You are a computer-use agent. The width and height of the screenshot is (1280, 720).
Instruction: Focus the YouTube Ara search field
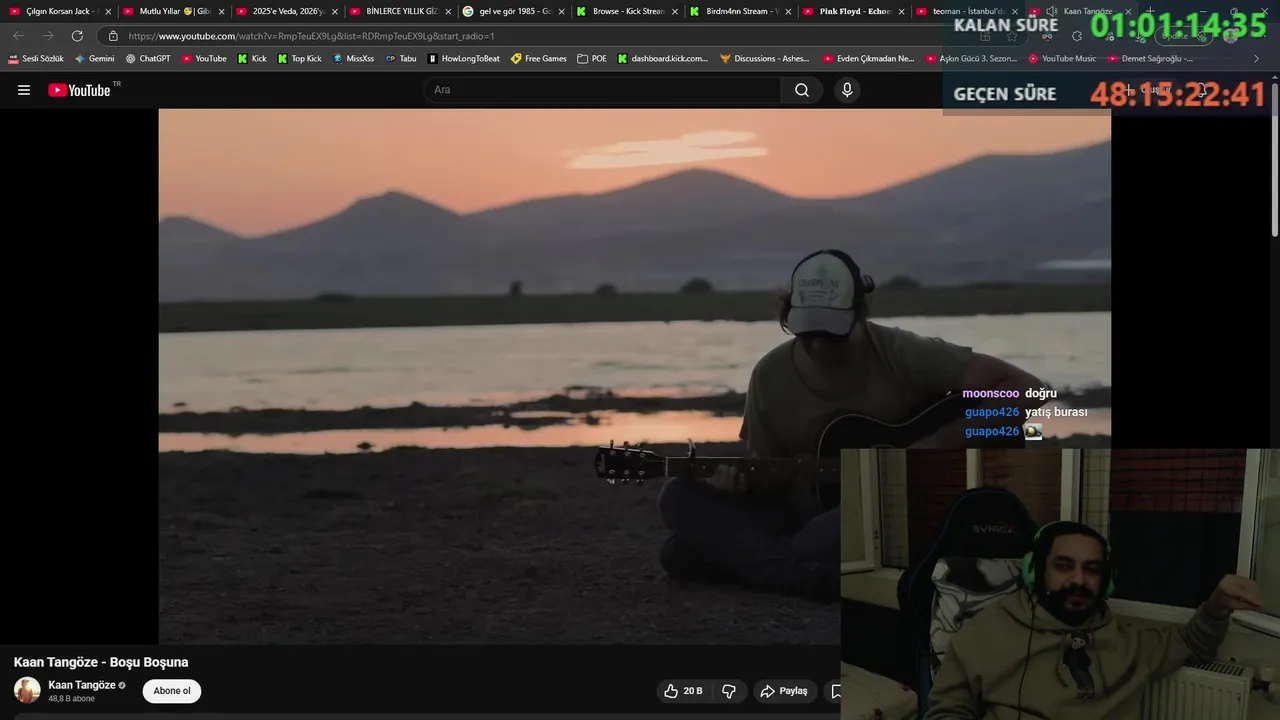pyautogui.click(x=603, y=90)
